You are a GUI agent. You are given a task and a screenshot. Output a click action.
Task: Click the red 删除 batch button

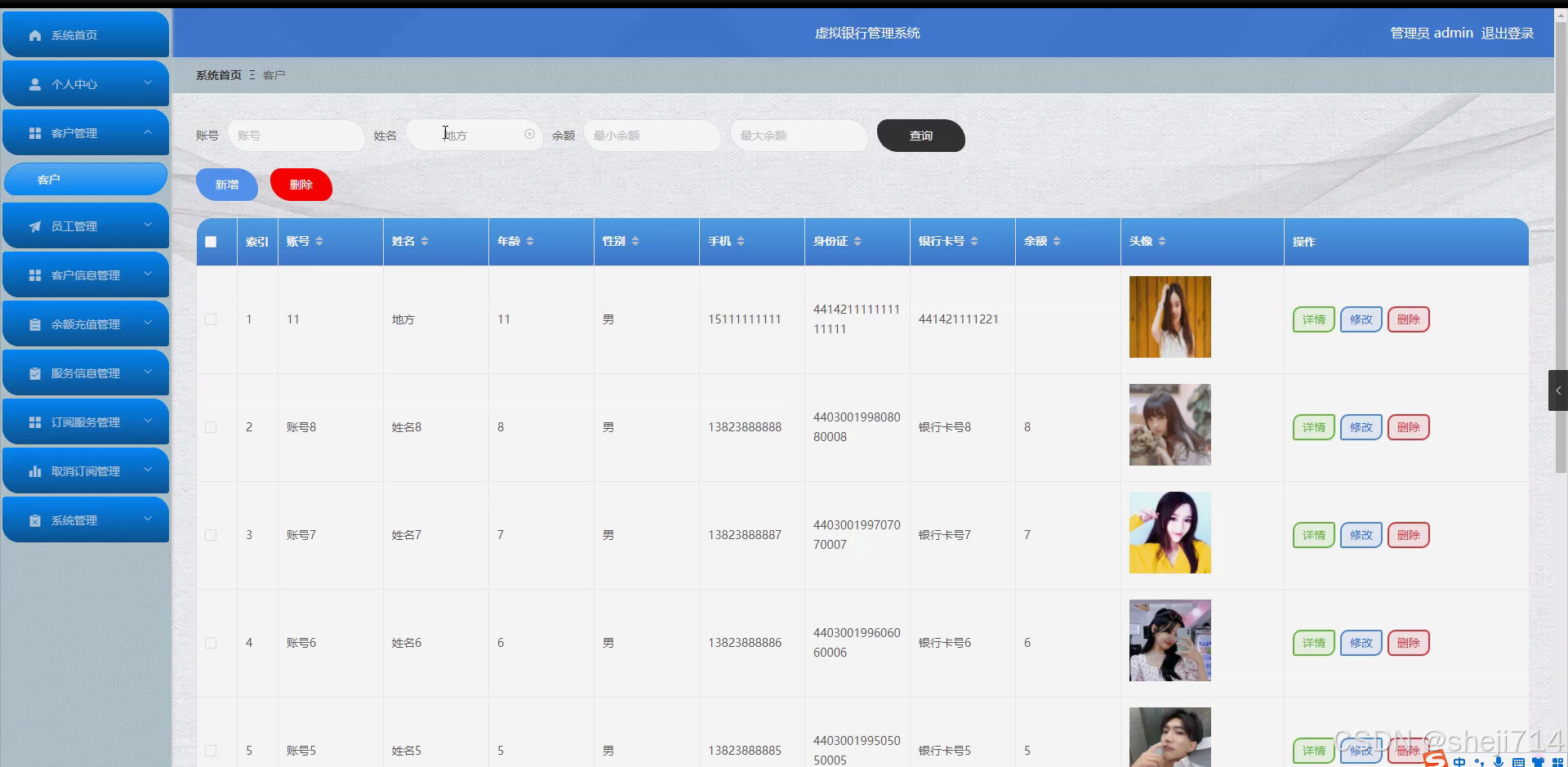301,185
